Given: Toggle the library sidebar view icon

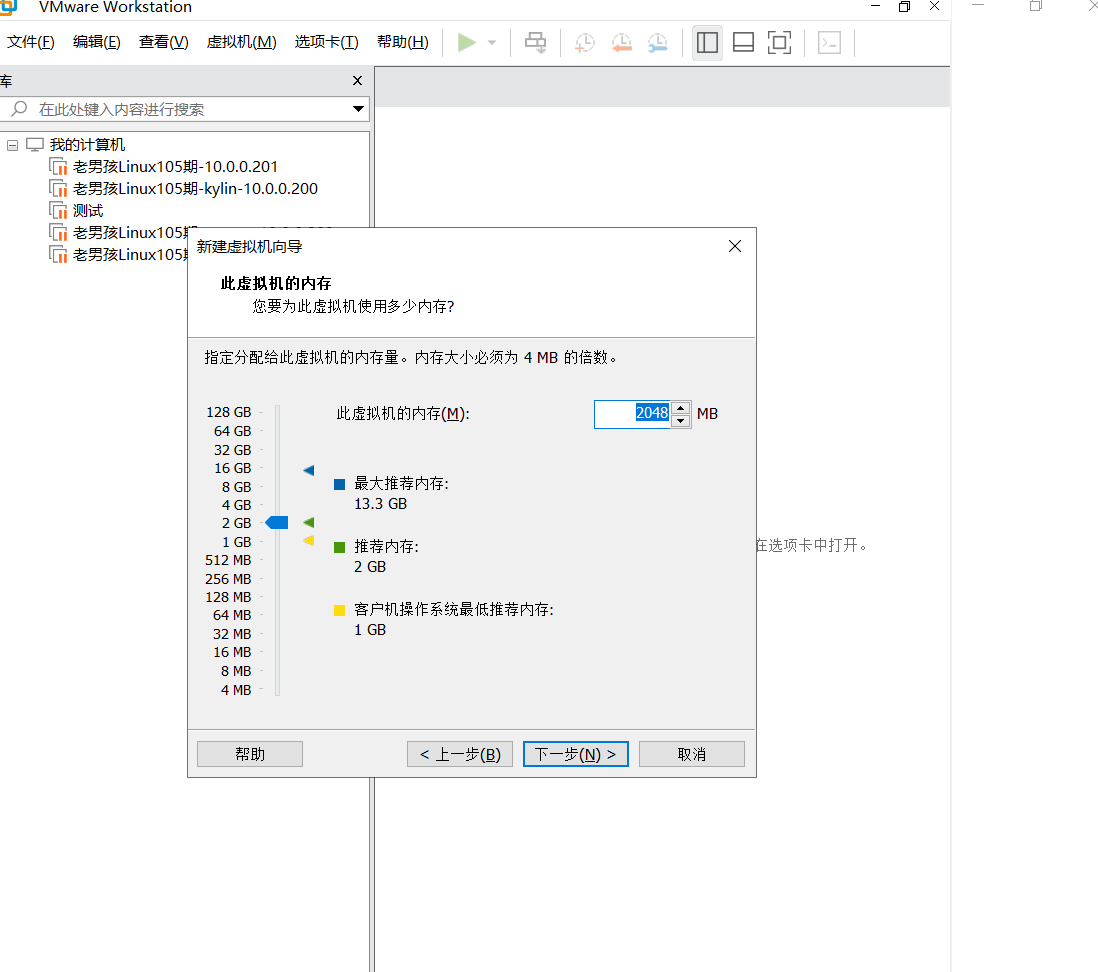Looking at the screenshot, I should tap(707, 43).
